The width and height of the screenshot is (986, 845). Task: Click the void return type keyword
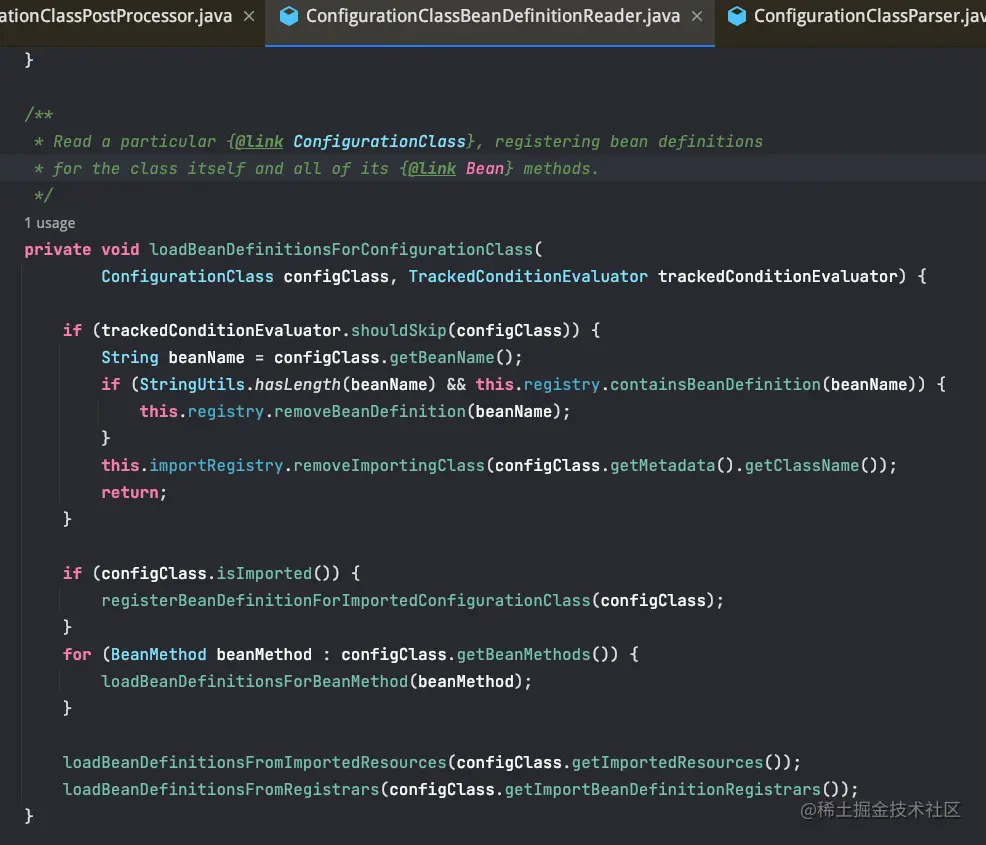tap(120, 250)
